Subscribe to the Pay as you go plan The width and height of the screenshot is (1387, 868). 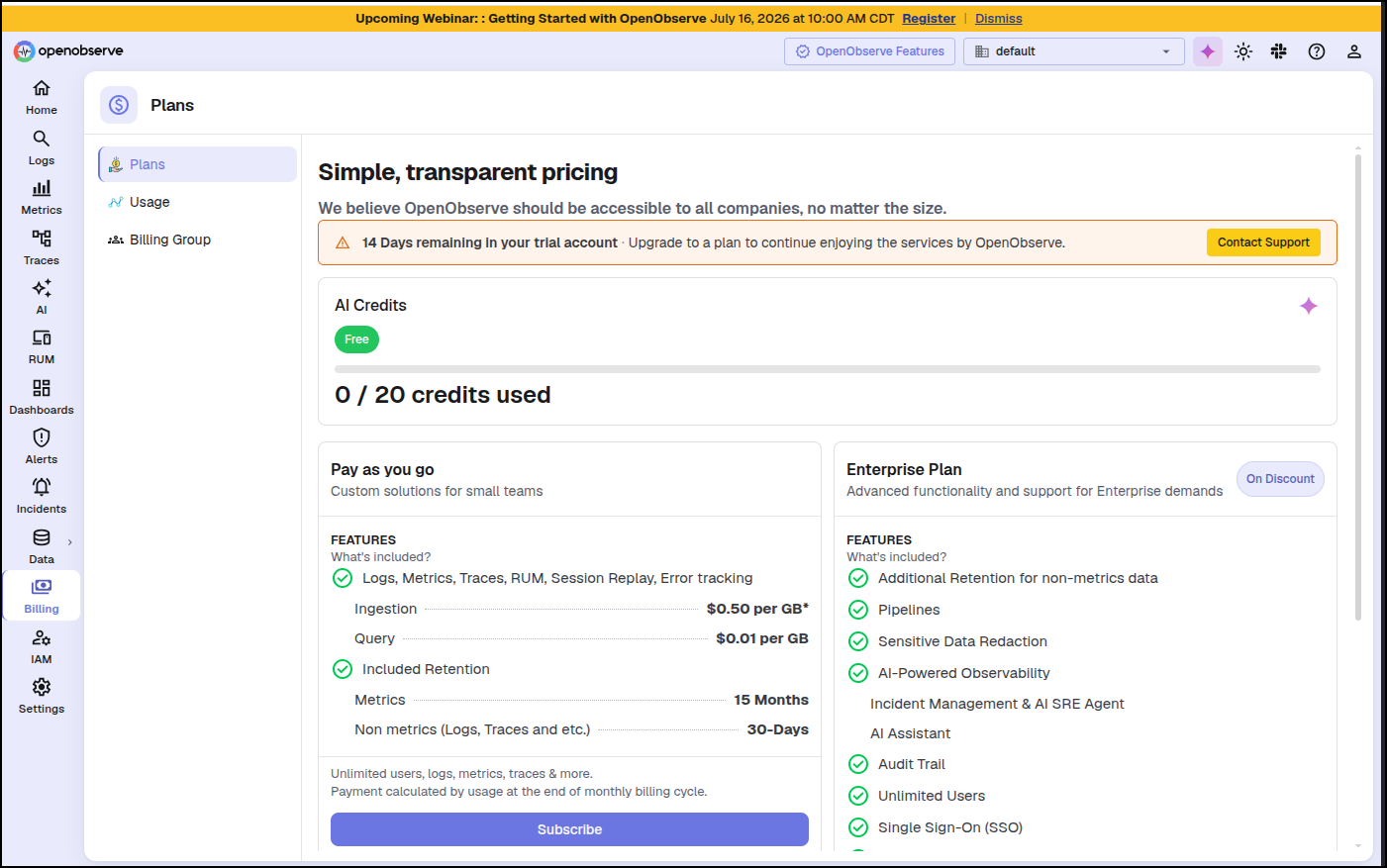(x=569, y=829)
